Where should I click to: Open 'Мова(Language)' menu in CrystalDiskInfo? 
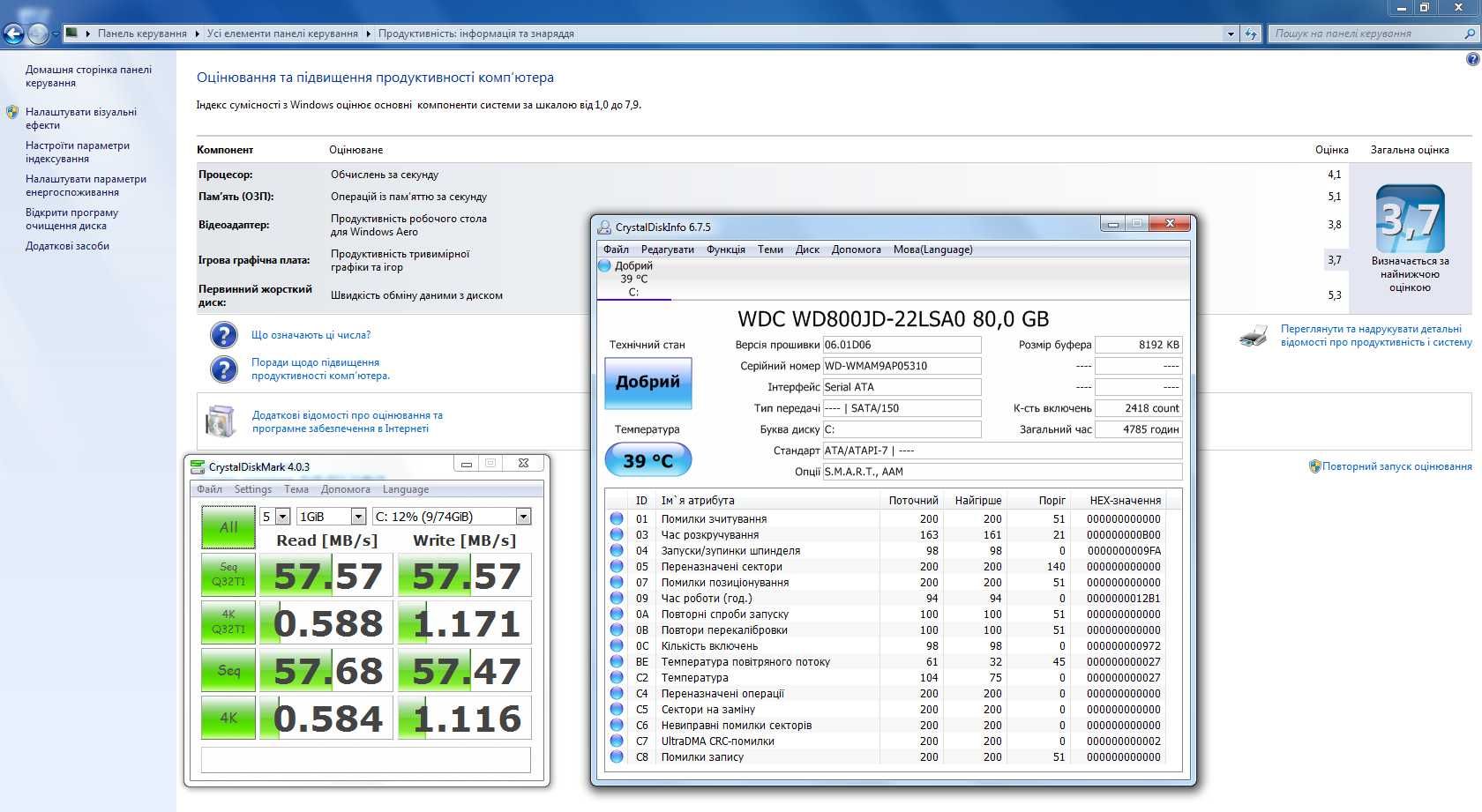click(x=932, y=250)
